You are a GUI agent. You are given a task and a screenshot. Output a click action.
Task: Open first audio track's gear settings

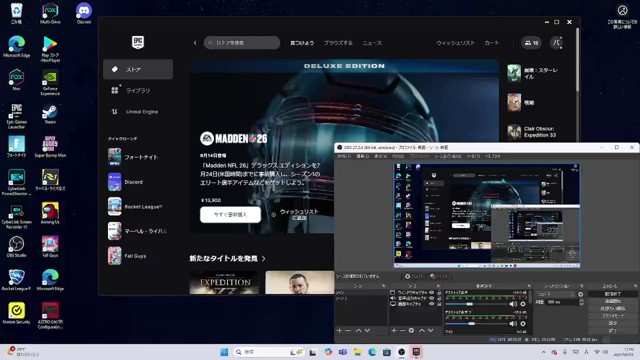(523, 304)
